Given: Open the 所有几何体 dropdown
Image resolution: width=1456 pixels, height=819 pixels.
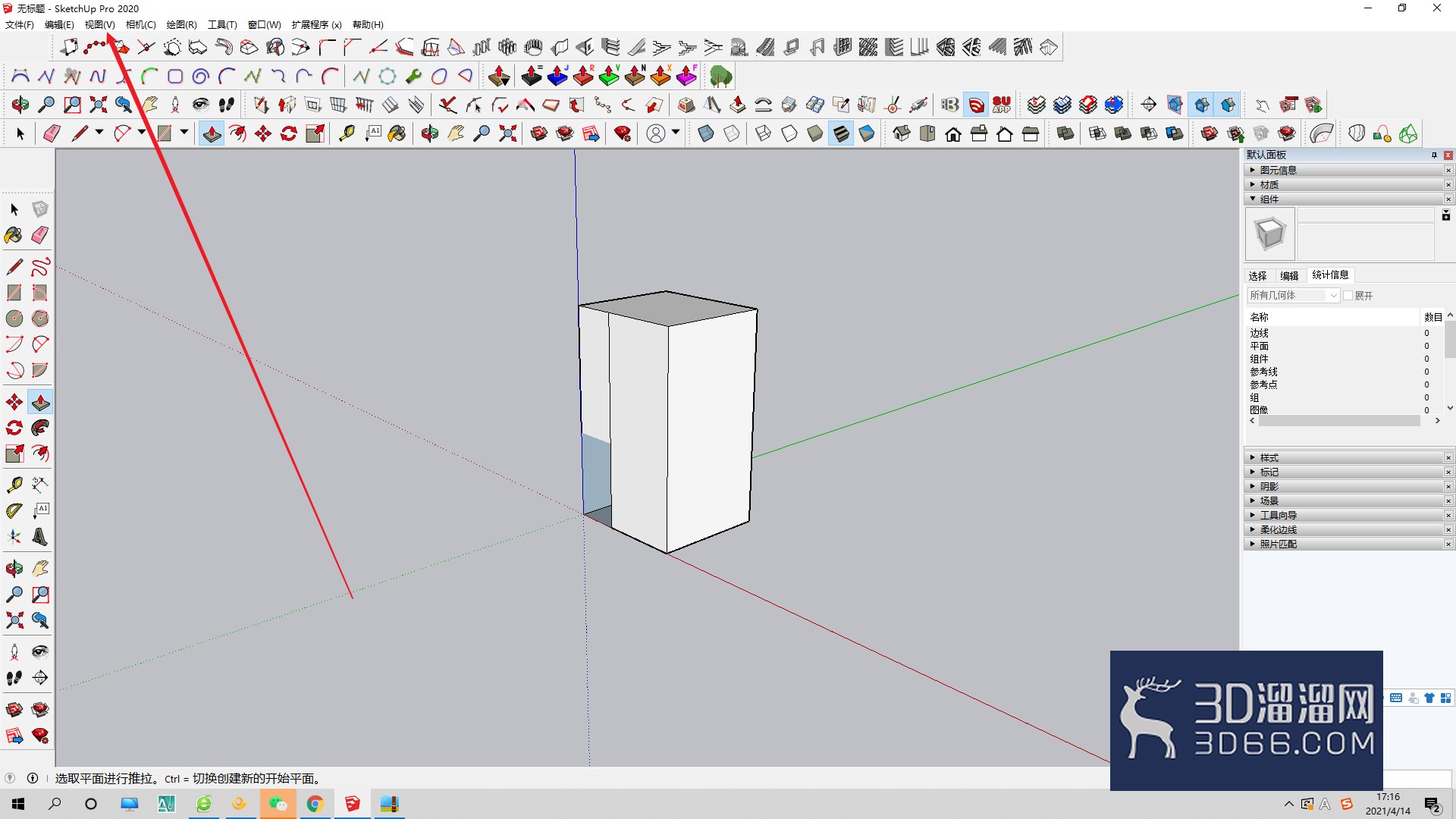Looking at the screenshot, I should coord(1293,296).
